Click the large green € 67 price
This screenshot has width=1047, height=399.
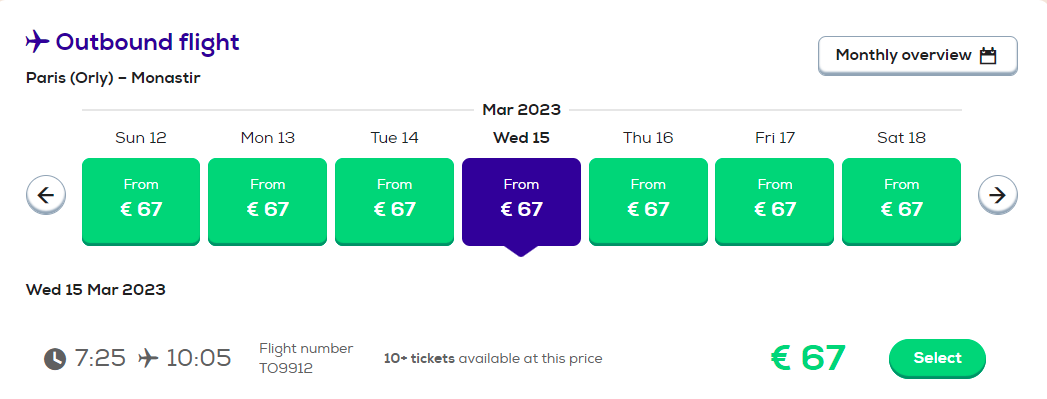click(808, 358)
